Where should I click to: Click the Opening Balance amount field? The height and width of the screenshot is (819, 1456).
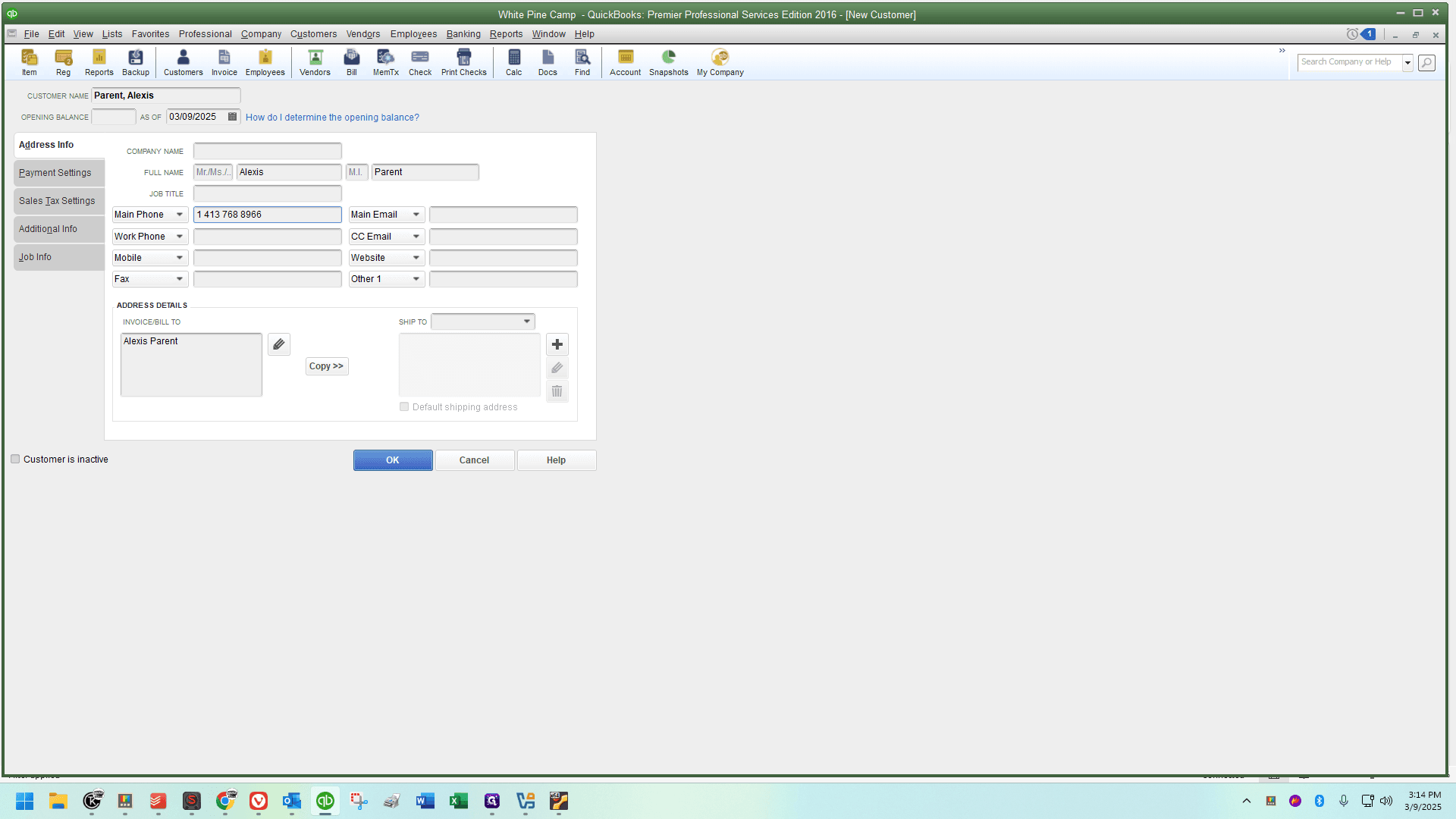pyautogui.click(x=114, y=117)
